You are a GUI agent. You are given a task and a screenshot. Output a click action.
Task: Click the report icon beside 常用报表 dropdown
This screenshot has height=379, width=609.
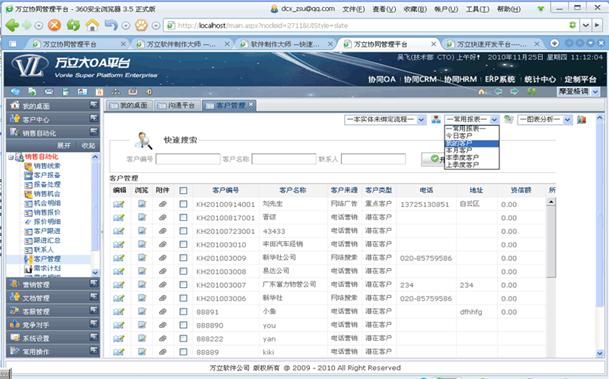pyautogui.click(x=508, y=120)
